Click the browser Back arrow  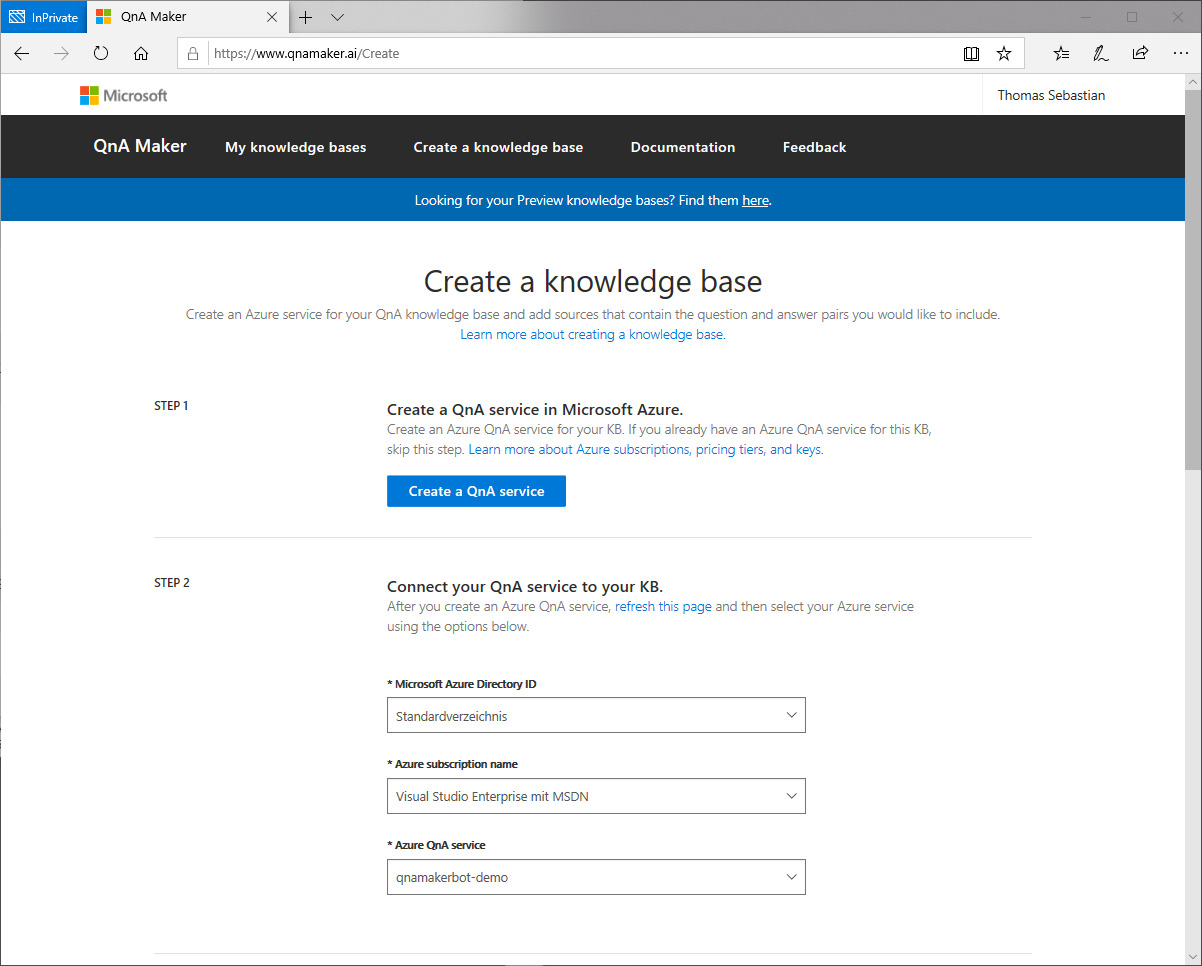click(x=22, y=54)
